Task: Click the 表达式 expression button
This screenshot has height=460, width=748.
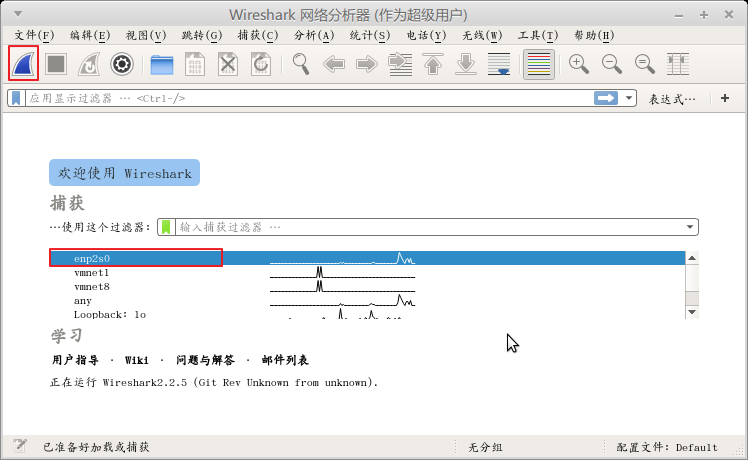Action: [x=672, y=99]
